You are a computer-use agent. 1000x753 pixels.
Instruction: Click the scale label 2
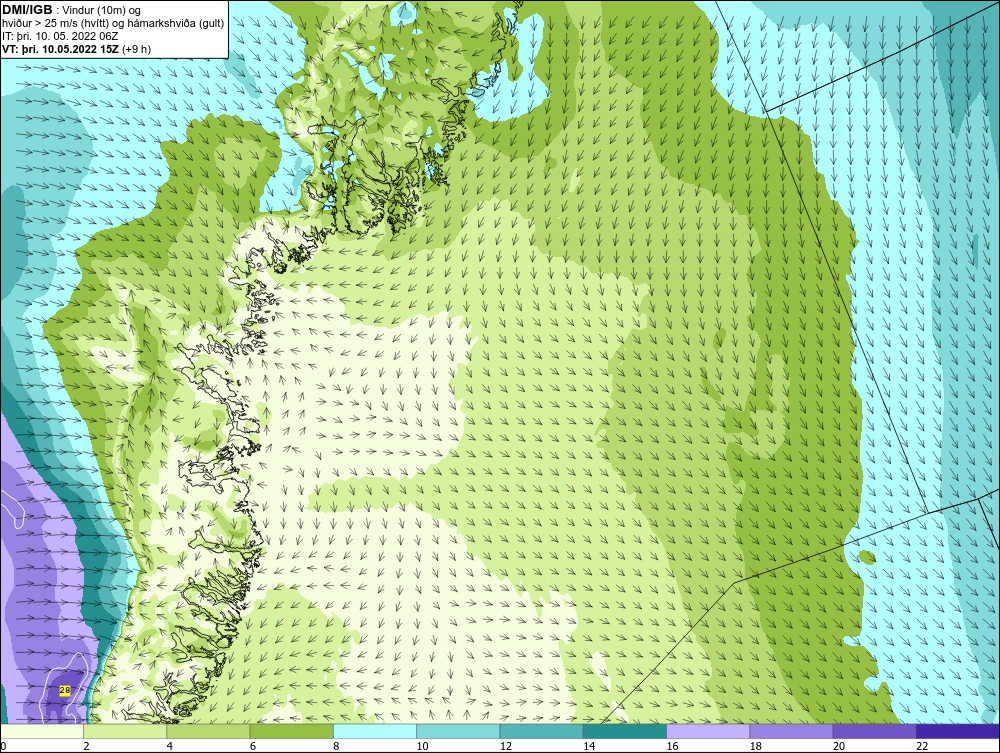tap(86, 747)
